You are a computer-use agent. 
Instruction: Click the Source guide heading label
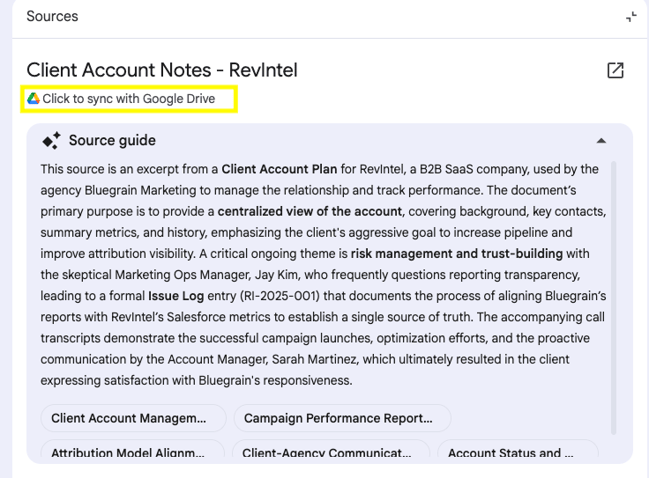pyautogui.click(x=112, y=141)
